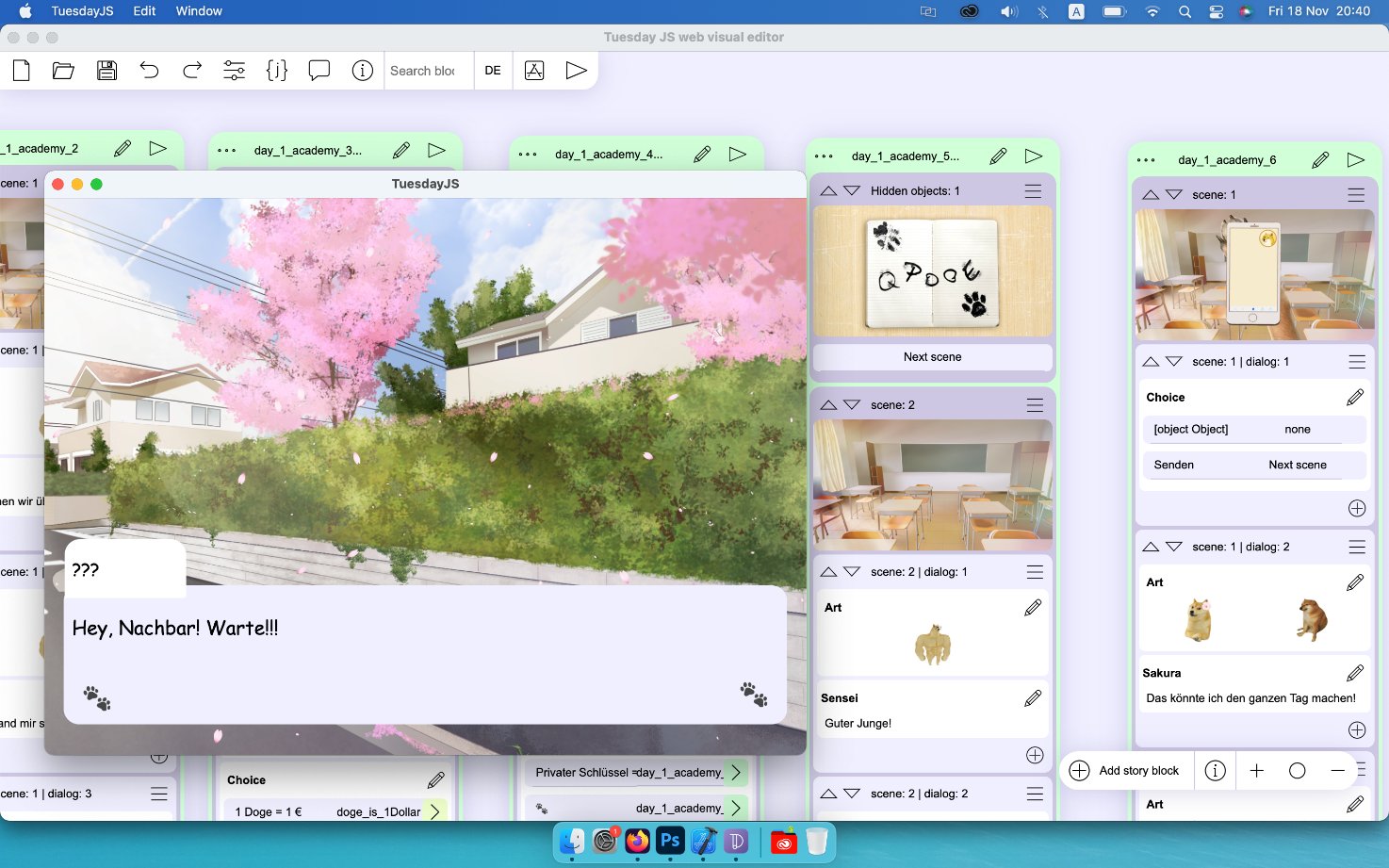
Task: Edit day_1_academy_2 block with pencil
Action: (x=123, y=148)
